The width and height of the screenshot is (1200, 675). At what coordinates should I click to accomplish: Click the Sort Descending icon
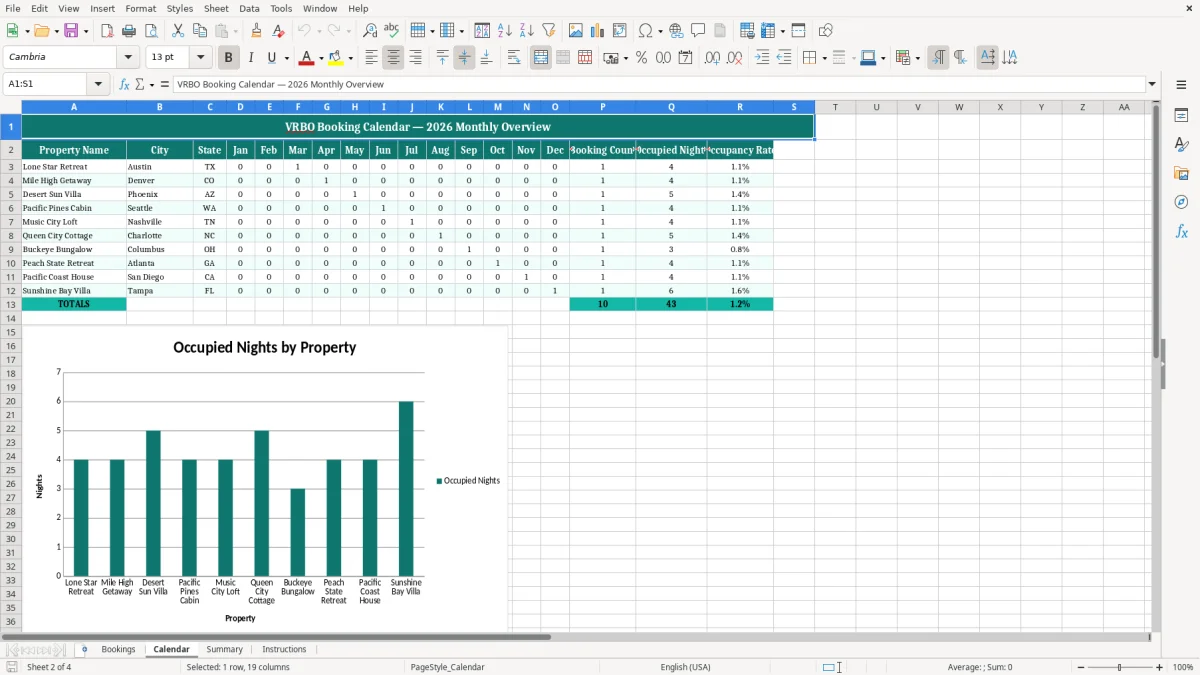pos(526,31)
